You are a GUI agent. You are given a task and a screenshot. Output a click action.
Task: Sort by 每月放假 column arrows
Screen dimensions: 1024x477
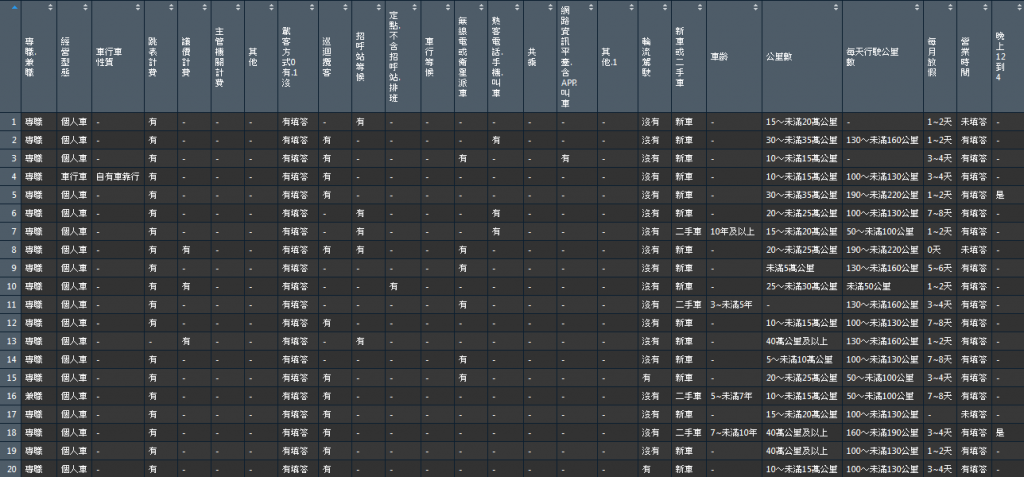[x=951, y=8]
